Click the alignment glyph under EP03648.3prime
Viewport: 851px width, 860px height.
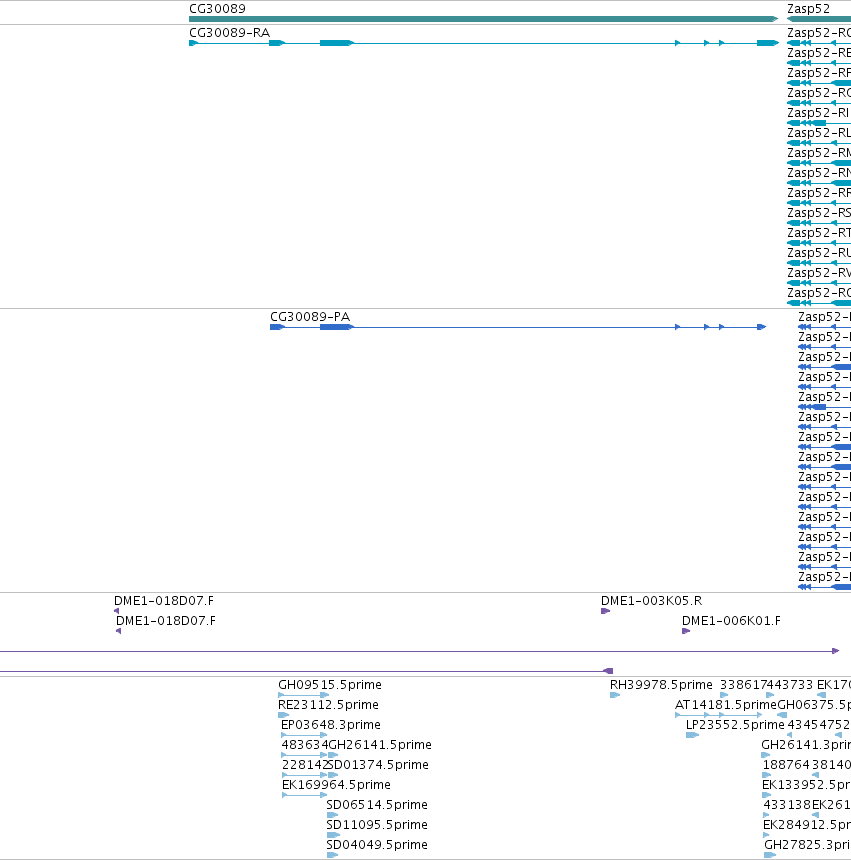[304, 735]
